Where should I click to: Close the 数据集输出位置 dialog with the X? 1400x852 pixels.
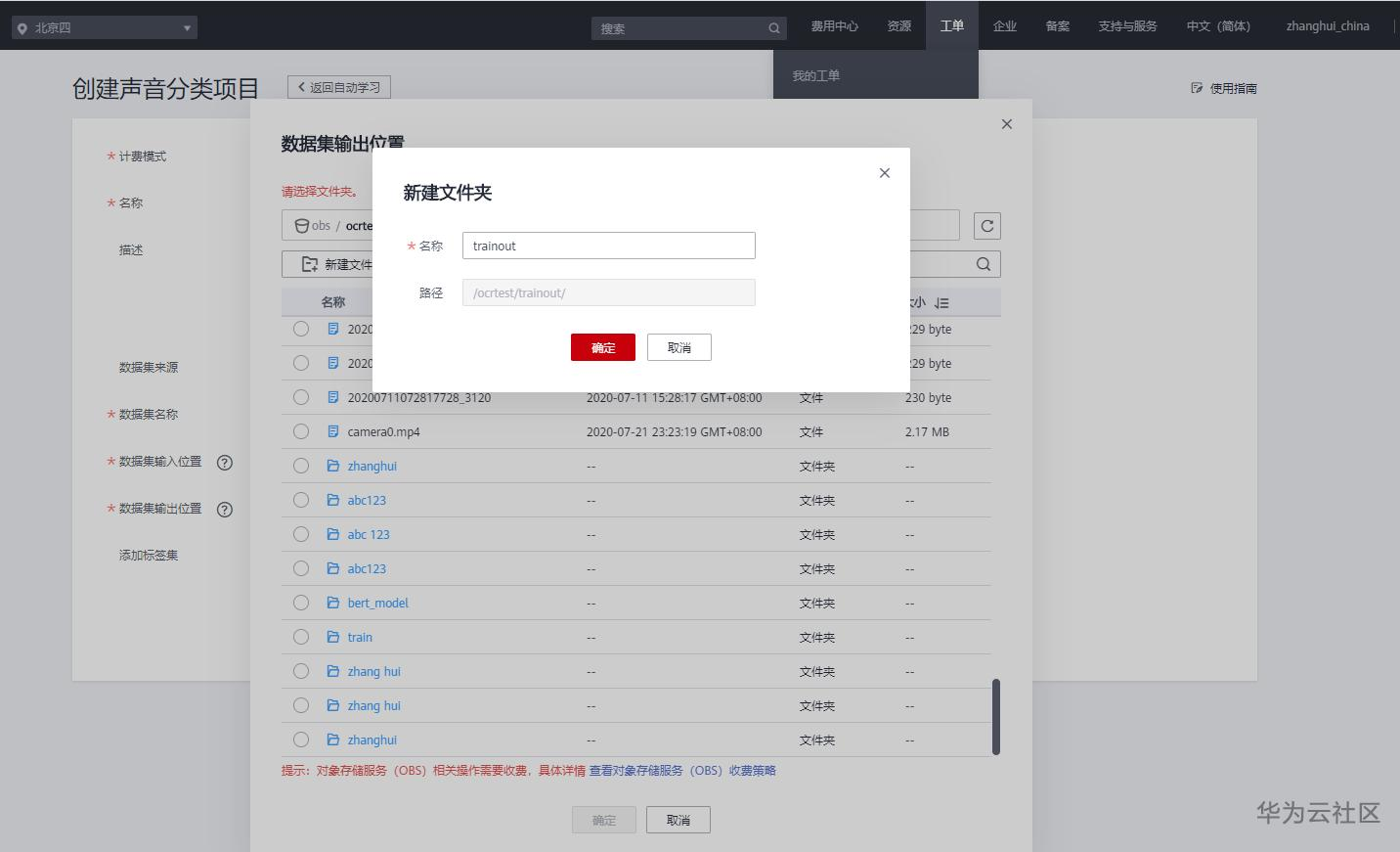tap(1007, 124)
